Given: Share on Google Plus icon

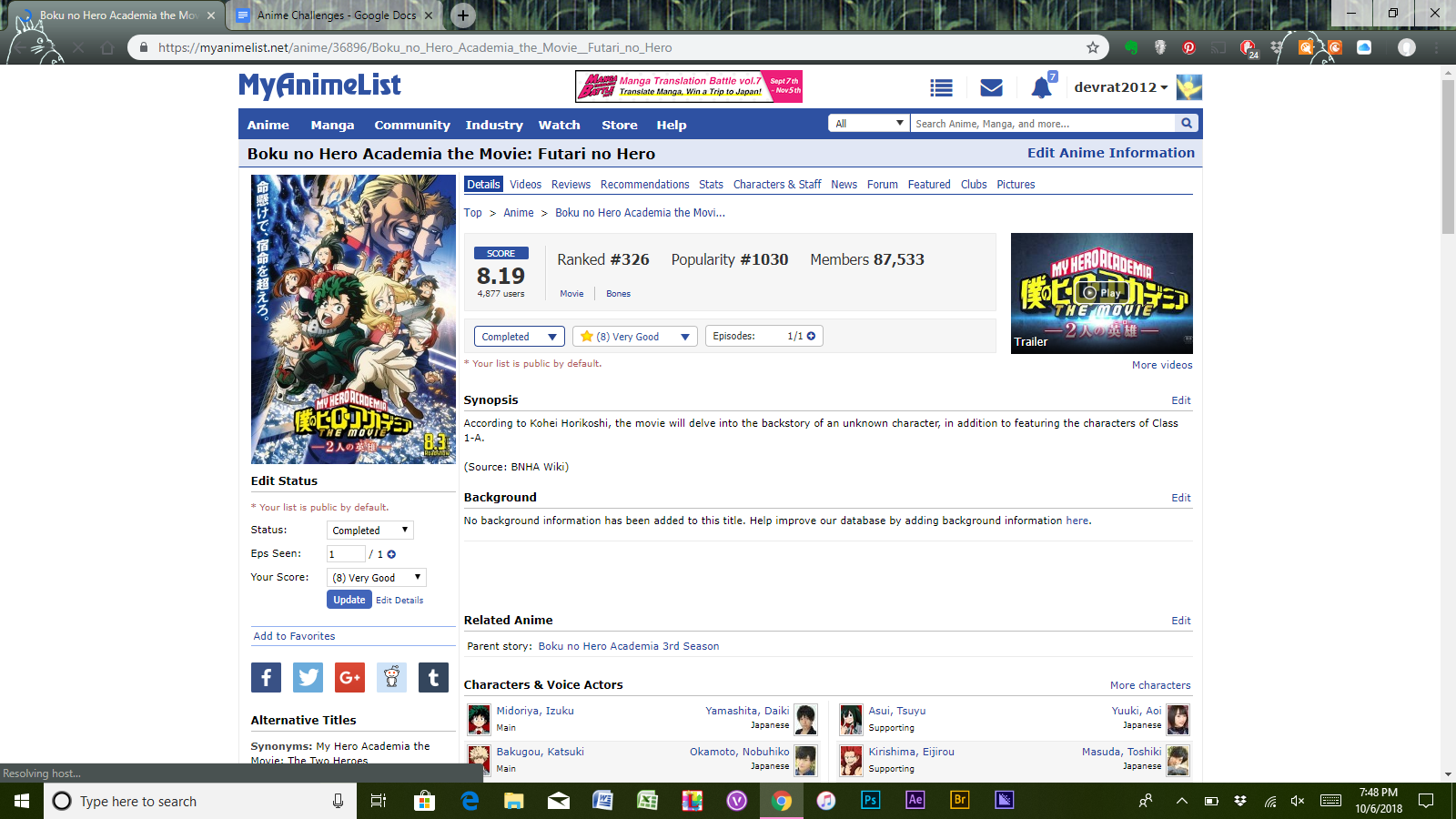Looking at the screenshot, I should 349,677.
